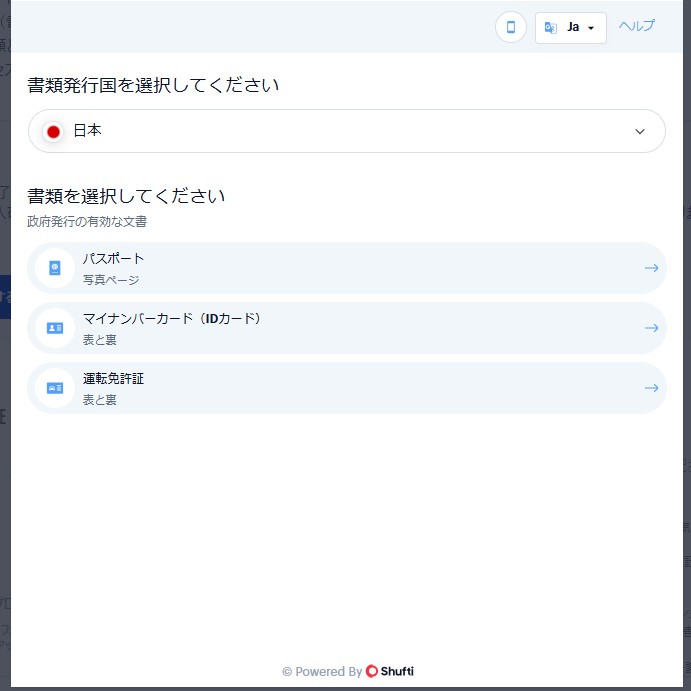Open the ヘルプ help link

(x=636, y=26)
